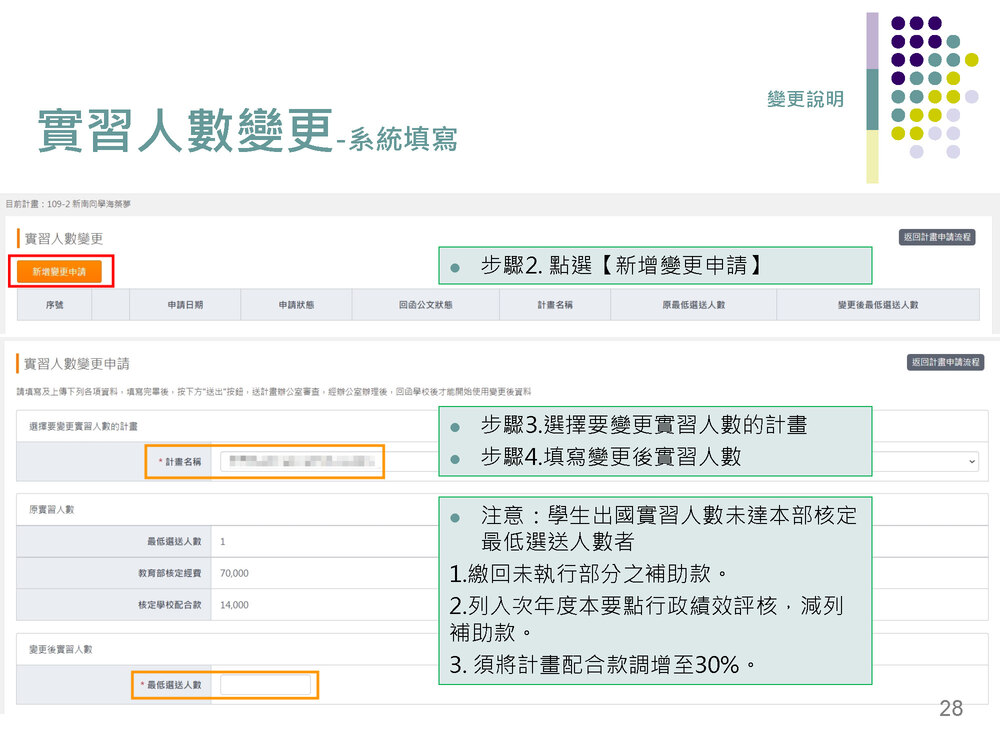The width and height of the screenshot is (1000, 750).
Task: Click the 最低選送人數 input box under 變更後實習人數
Action: tap(265, 685)
